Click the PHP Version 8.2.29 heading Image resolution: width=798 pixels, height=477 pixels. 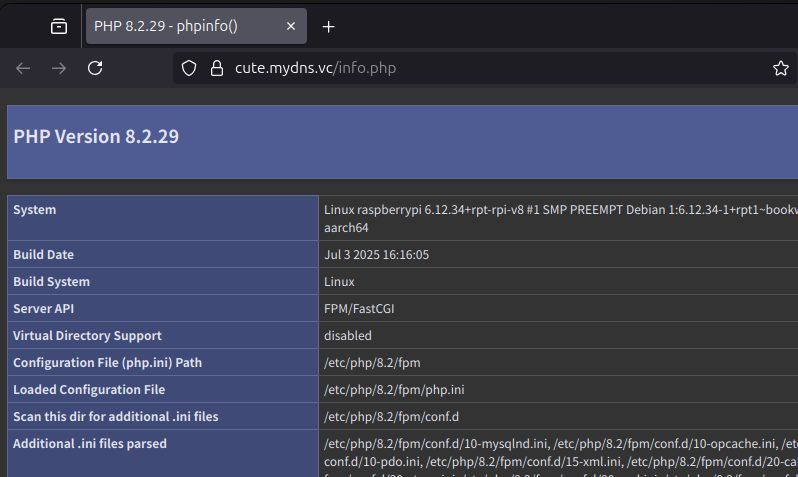(x=96, y=136)
